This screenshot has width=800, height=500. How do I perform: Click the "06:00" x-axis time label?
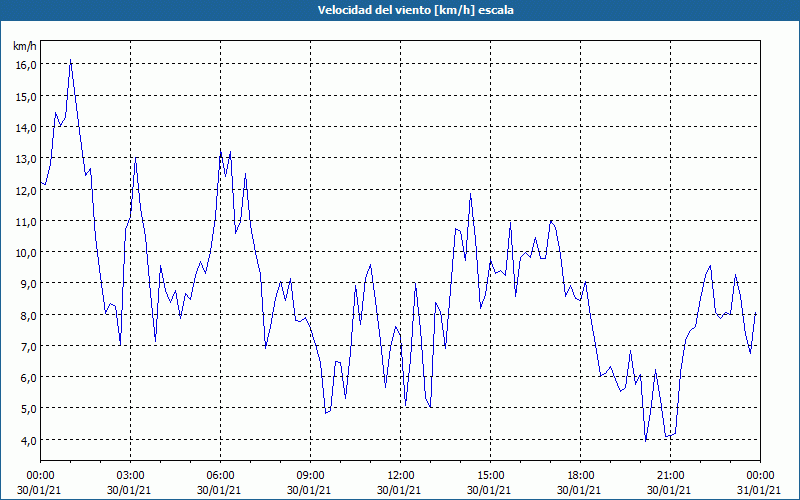point(220,475)
